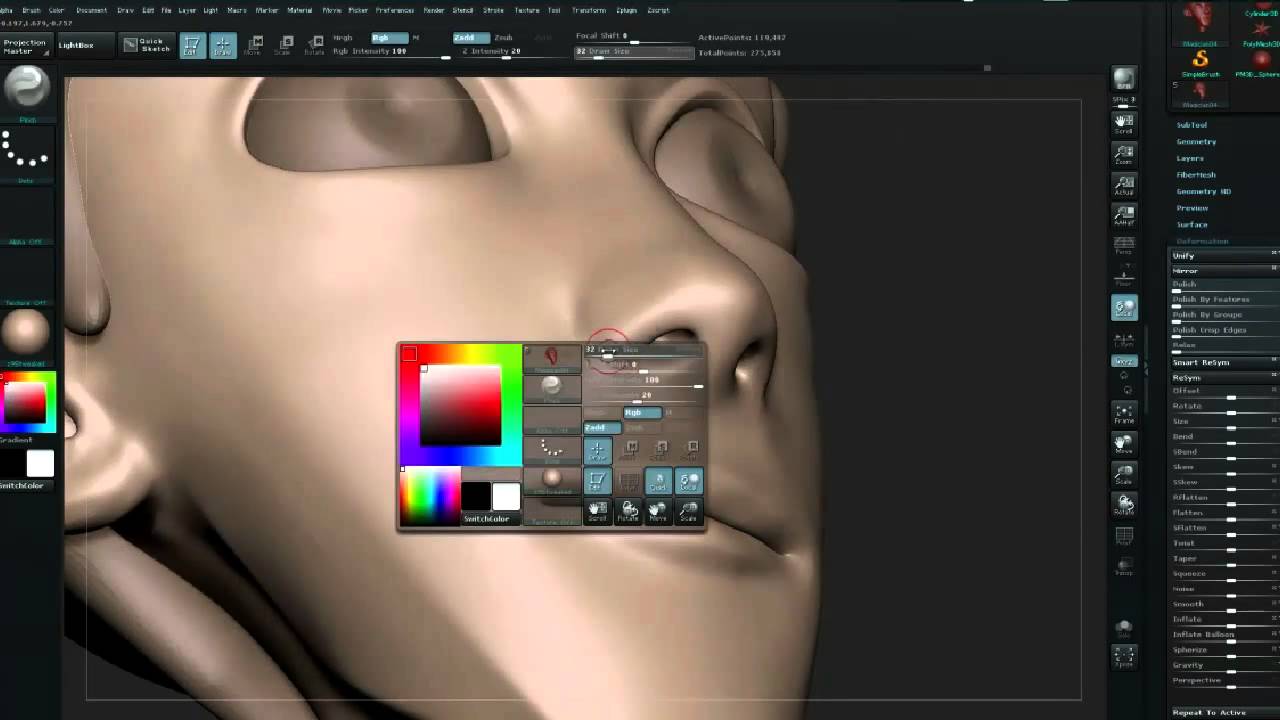This screenshot has width=1280, height=720.
Task: Click the Smart ReSym button
Action: coord(1225,362)
